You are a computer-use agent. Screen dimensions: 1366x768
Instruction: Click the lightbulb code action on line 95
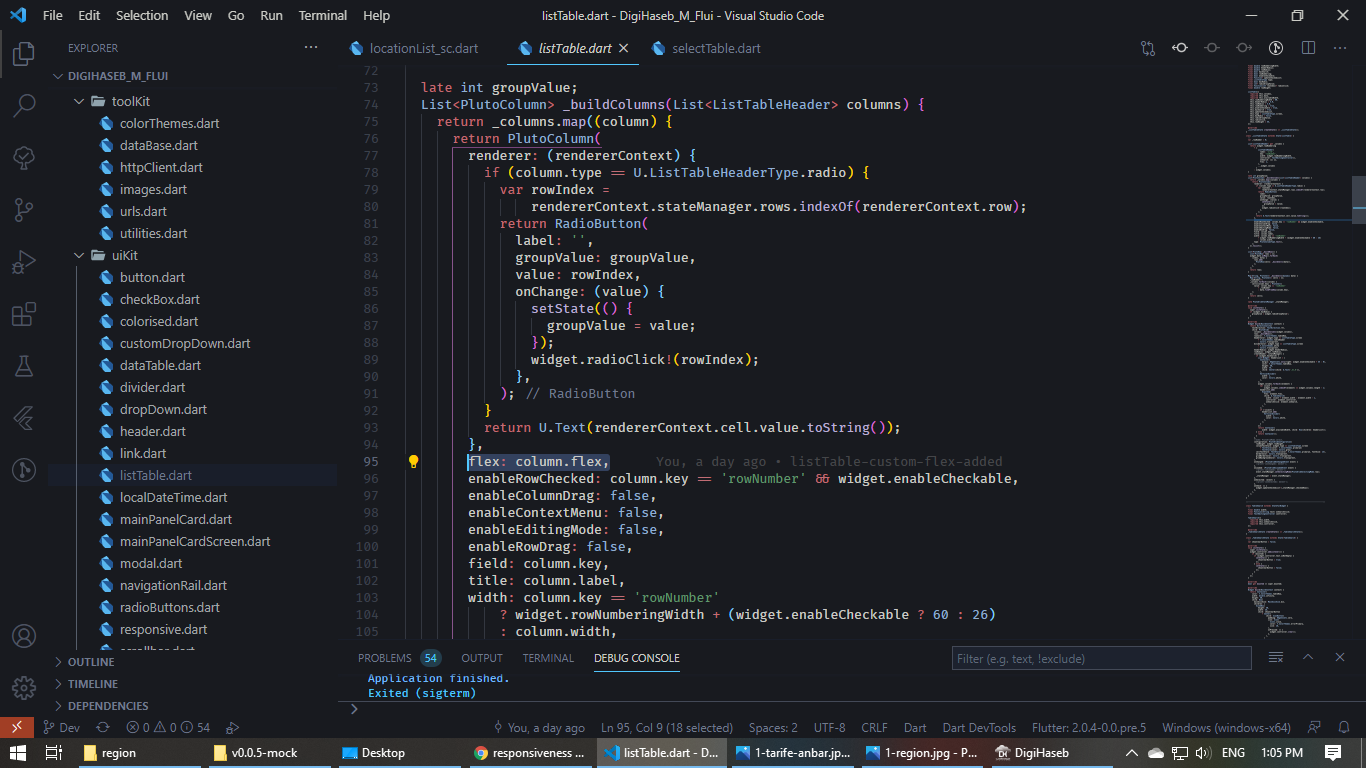click(414, 461)
